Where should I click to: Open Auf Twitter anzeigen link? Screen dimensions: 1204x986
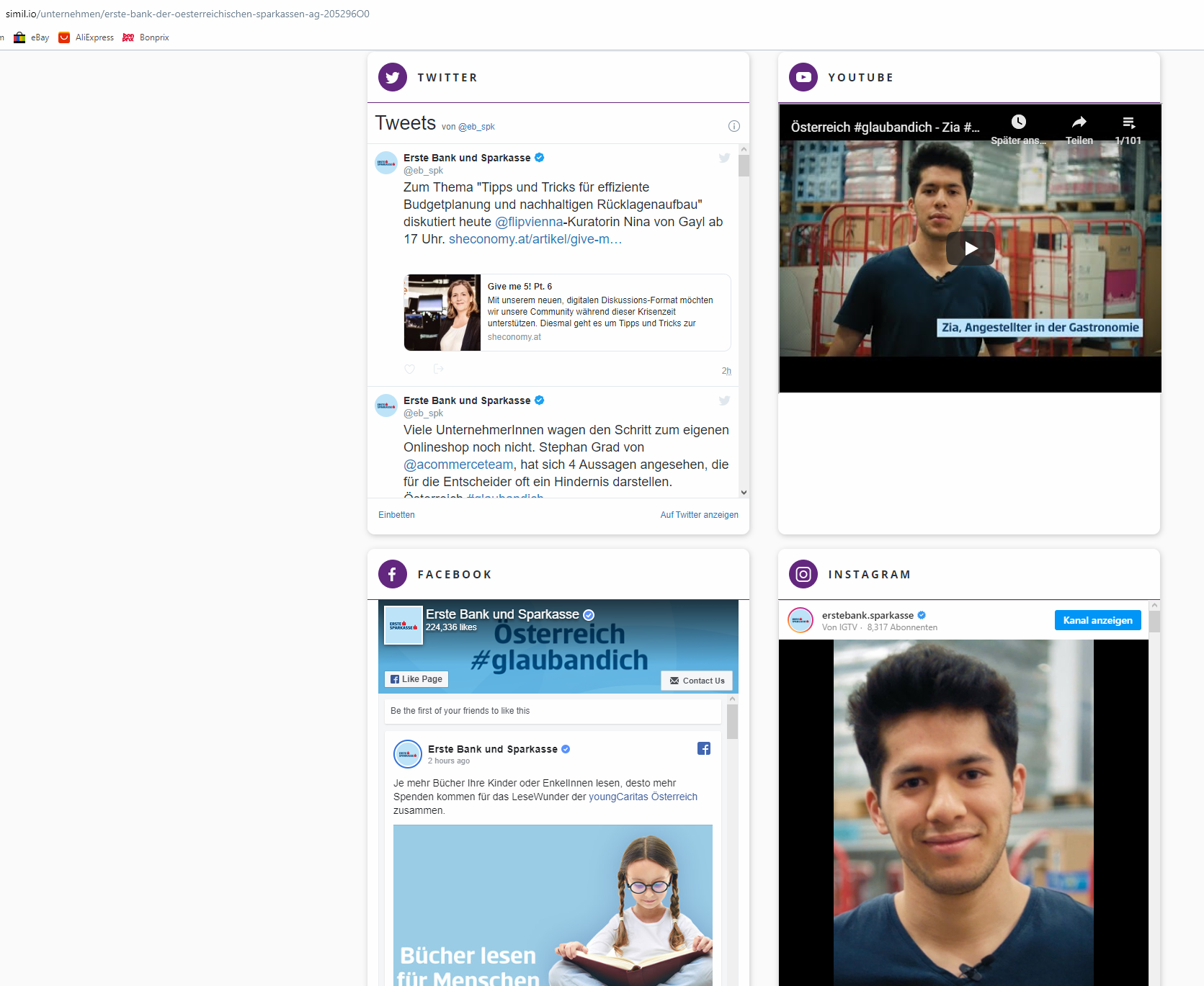699,515
